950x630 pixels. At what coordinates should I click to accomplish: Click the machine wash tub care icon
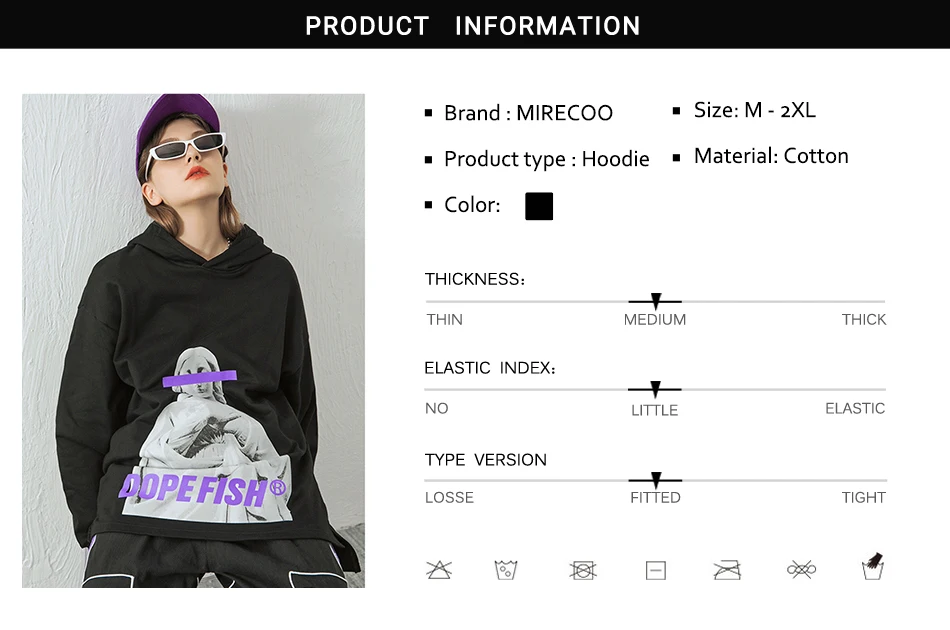[506, 570]
